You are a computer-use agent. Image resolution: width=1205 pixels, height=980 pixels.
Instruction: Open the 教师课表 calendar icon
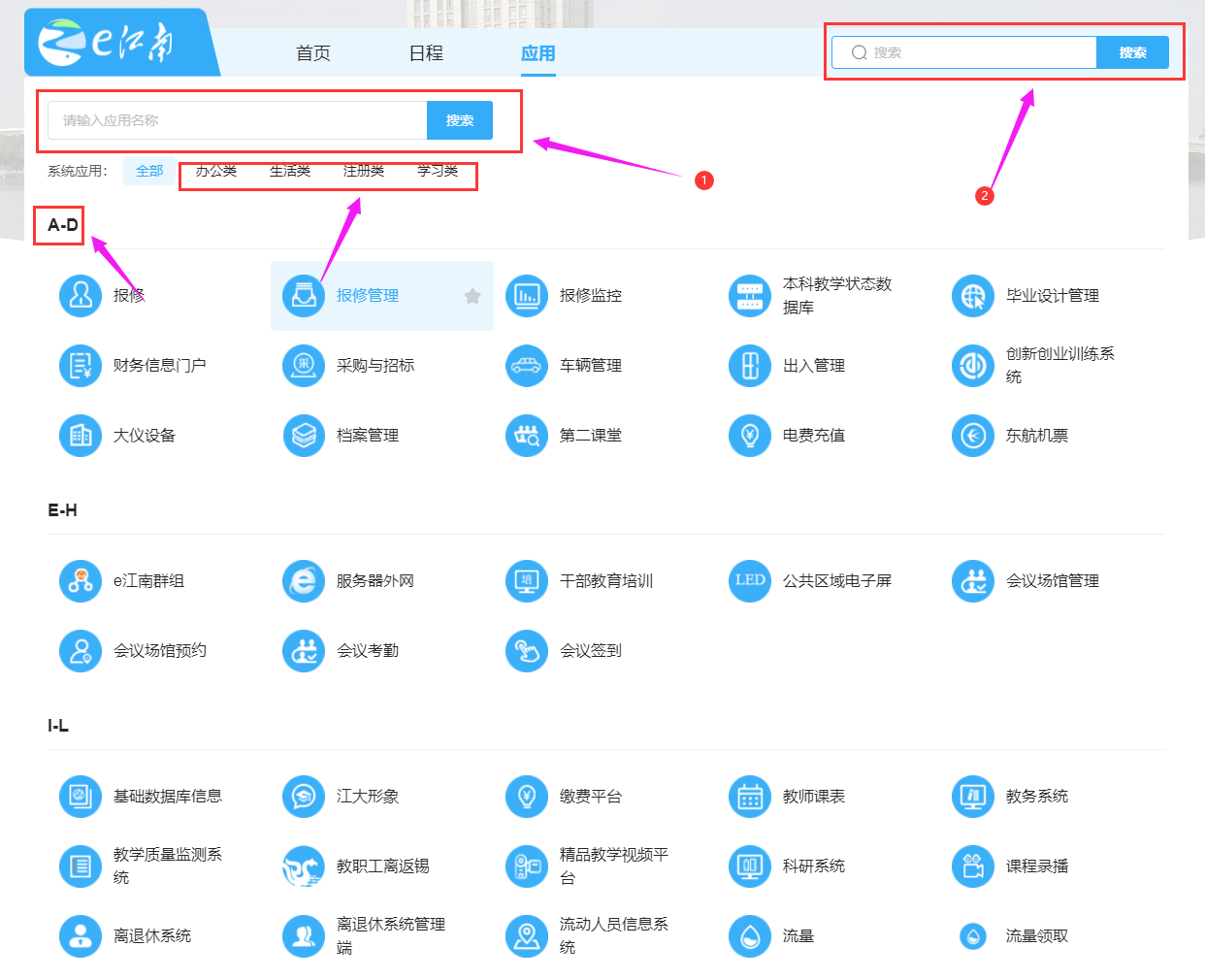[750, 796]
